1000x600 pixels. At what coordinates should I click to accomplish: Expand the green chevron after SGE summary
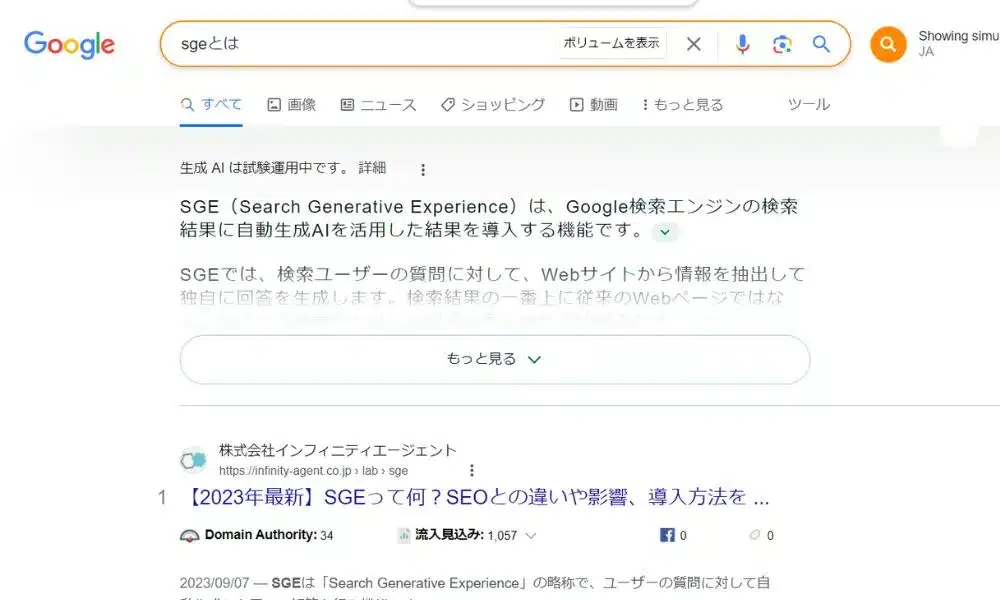[665, 232]
